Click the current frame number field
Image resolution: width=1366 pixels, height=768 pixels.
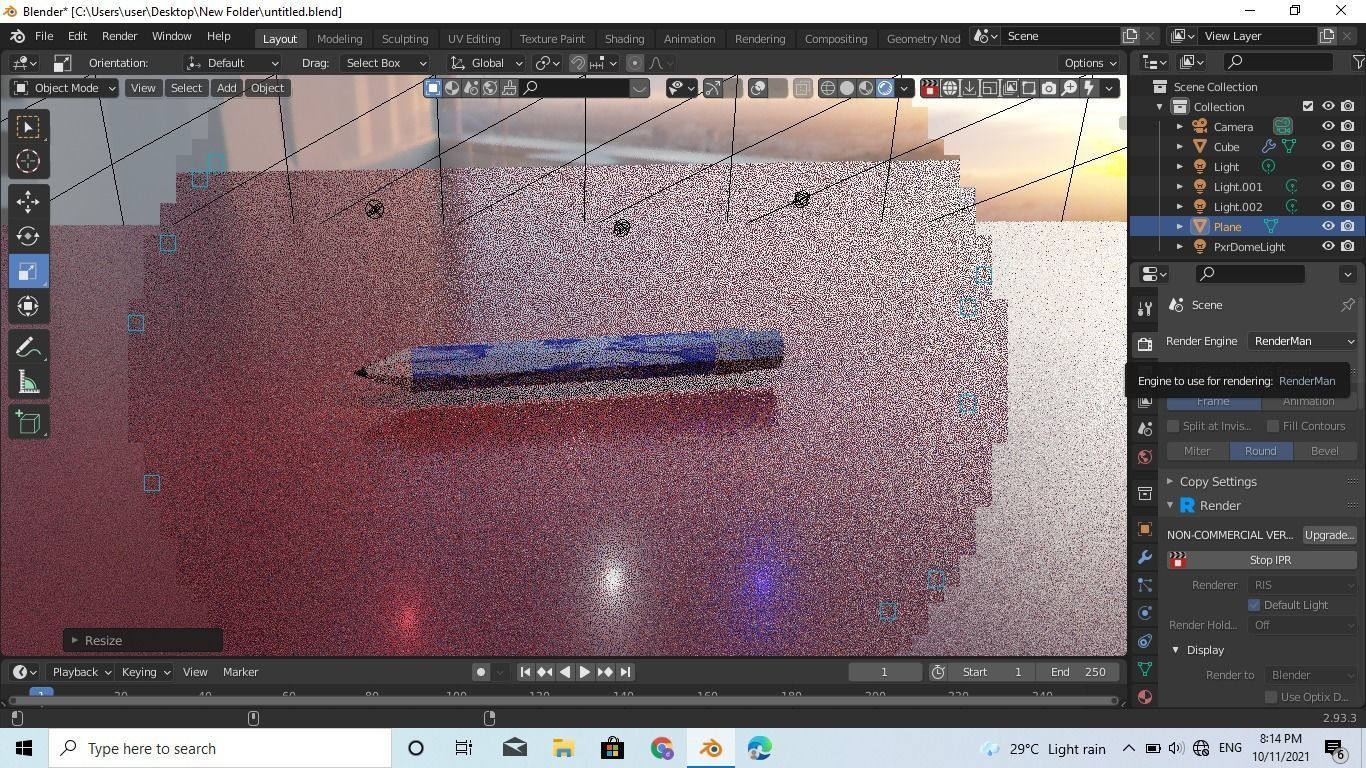pos(884,672)
